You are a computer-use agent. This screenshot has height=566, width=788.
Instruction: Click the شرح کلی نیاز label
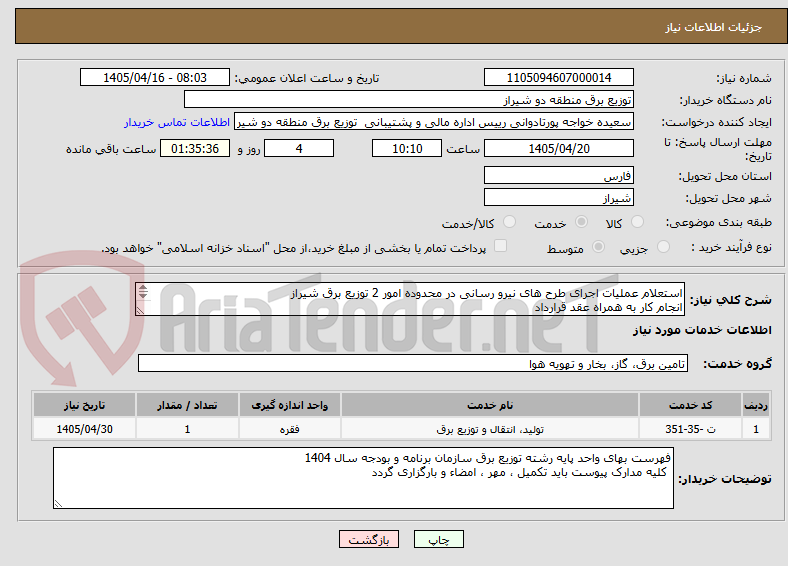tap(731, 300)
